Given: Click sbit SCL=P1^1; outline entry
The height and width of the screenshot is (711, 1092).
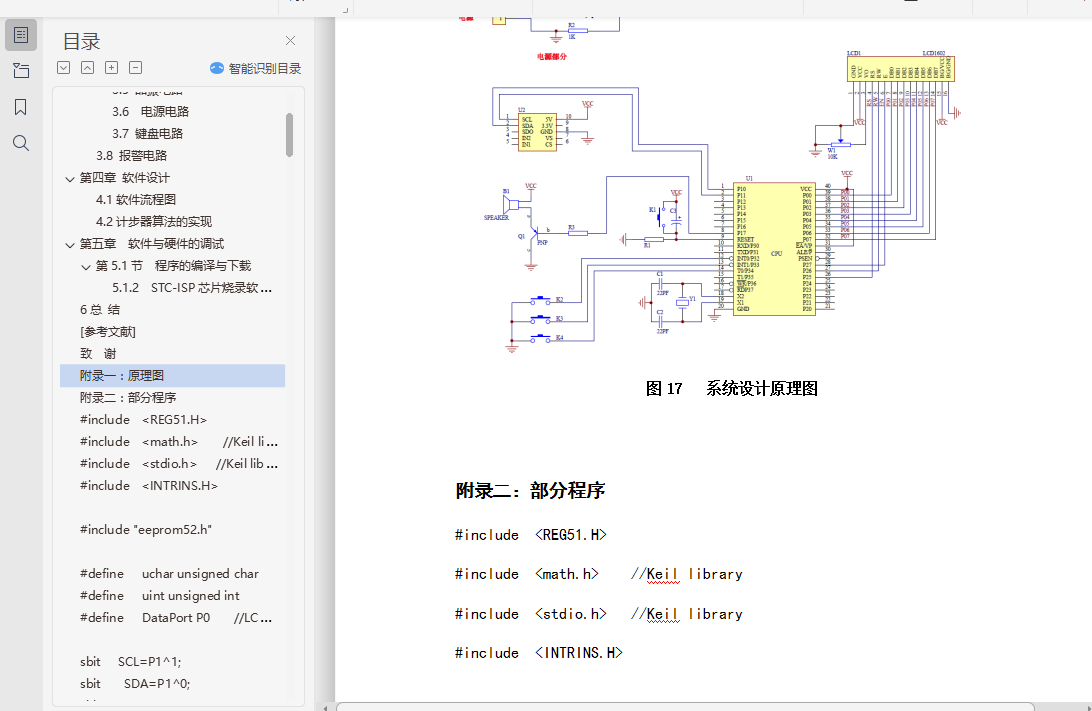Looking at the screenshot, I should (130, 662).
